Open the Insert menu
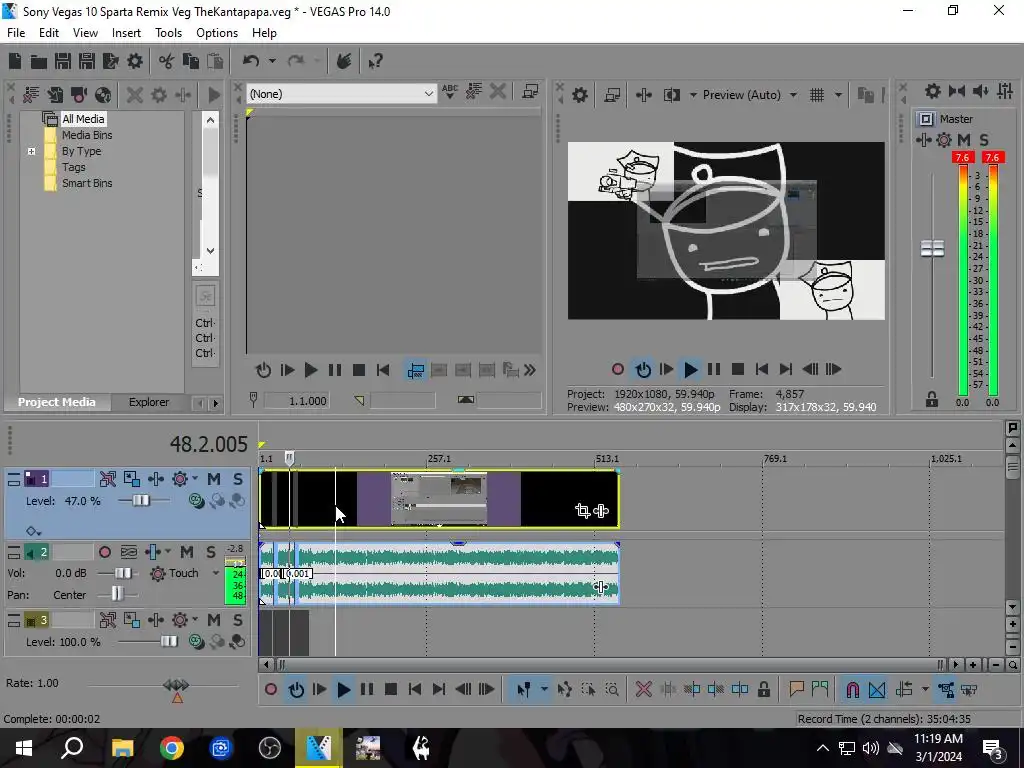Screen dimensions: 1024x768 click(126, 33)
